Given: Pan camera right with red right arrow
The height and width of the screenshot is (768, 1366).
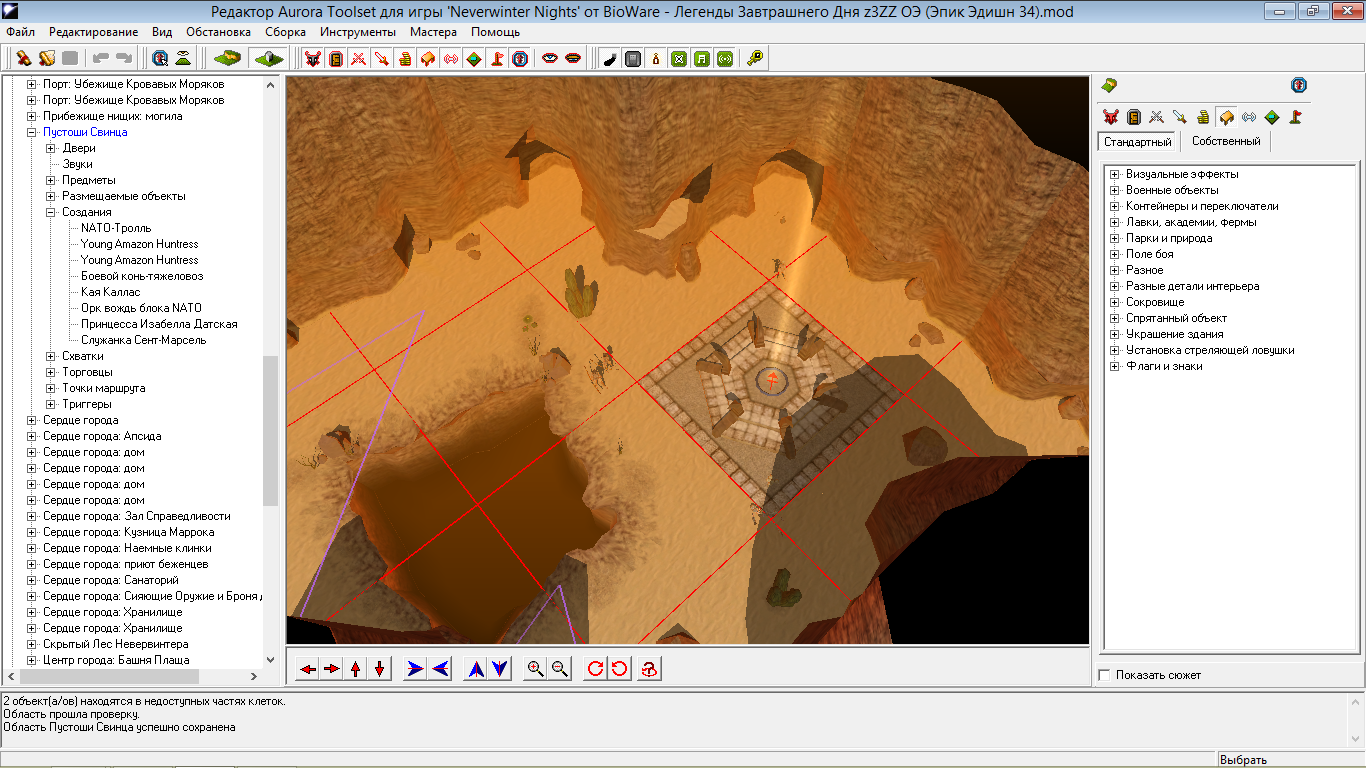Looking at the screenshot, I should [332, 669].
